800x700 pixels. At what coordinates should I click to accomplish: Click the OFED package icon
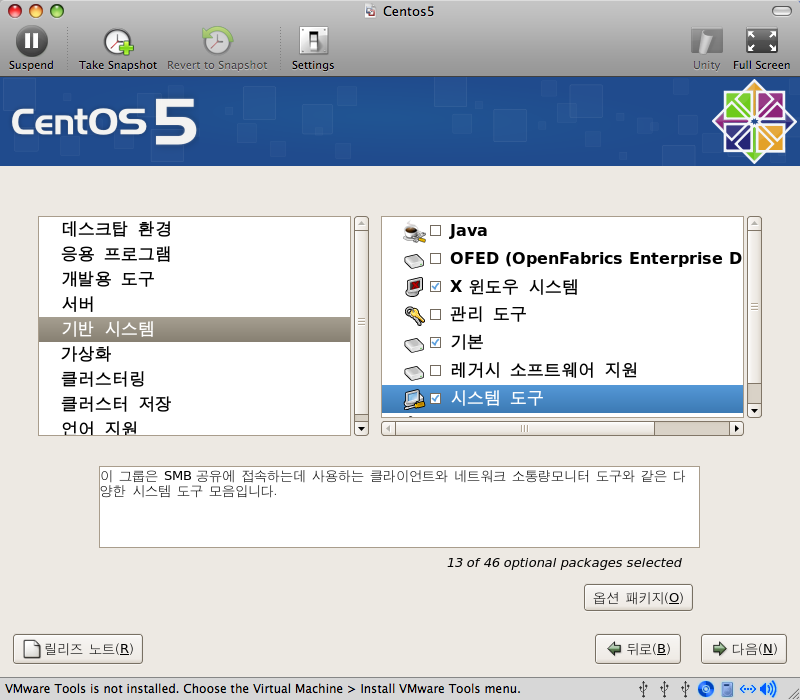(x=414, y=261)
